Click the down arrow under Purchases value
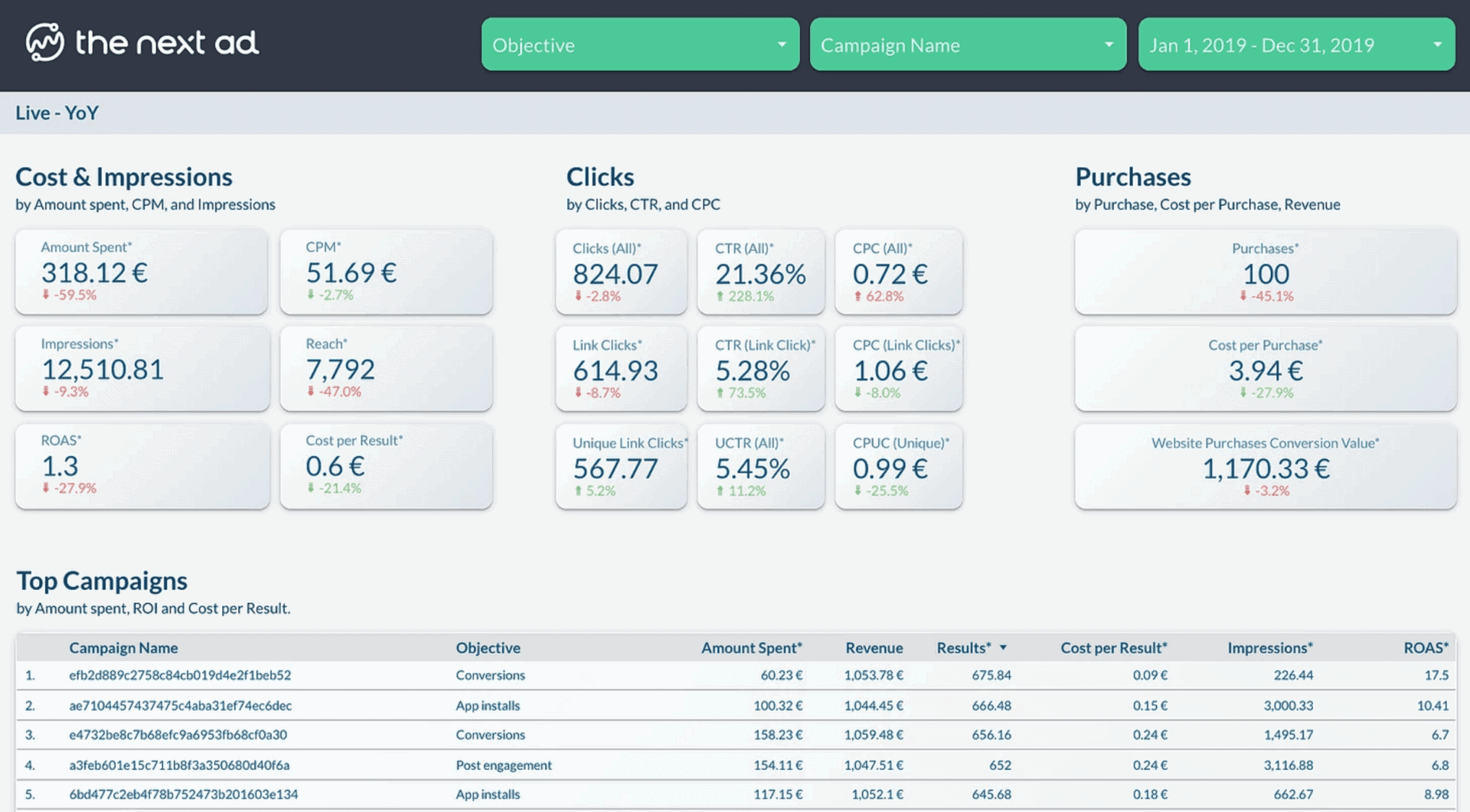The width and height of the screenshot is (1470, 812). [1243, 296]
